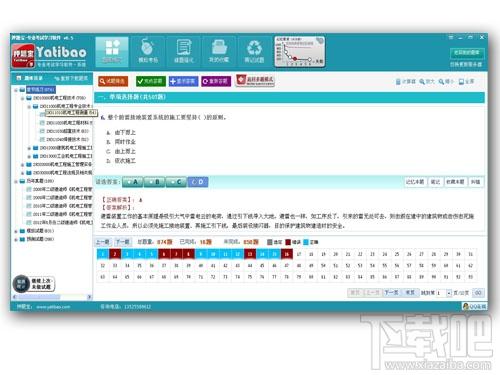Click the gray selected legend swatch

[x=270, y=242]
